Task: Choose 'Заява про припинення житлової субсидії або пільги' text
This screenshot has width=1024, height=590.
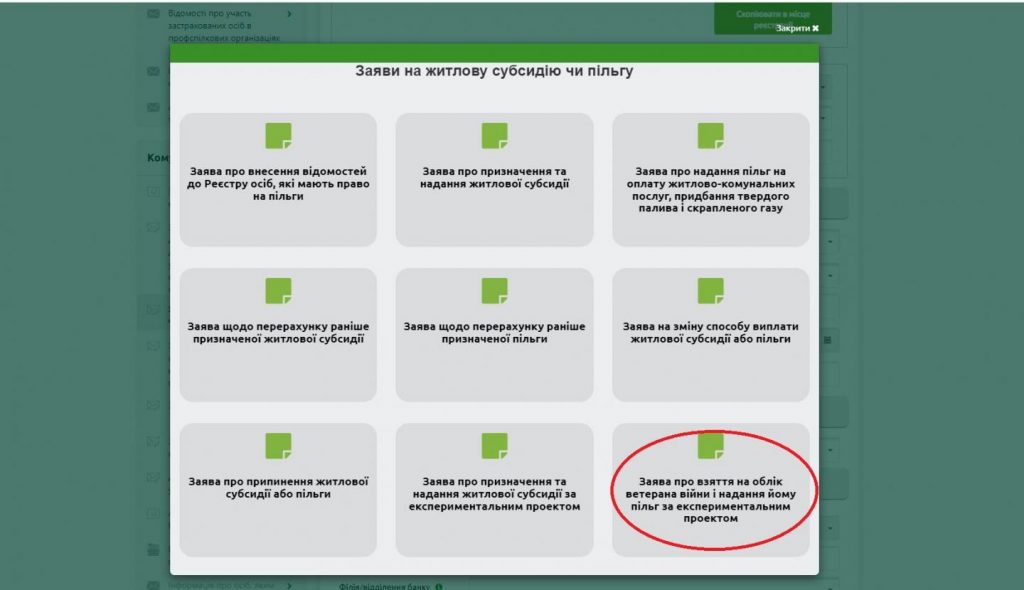Action: click(x=278, y=487)
